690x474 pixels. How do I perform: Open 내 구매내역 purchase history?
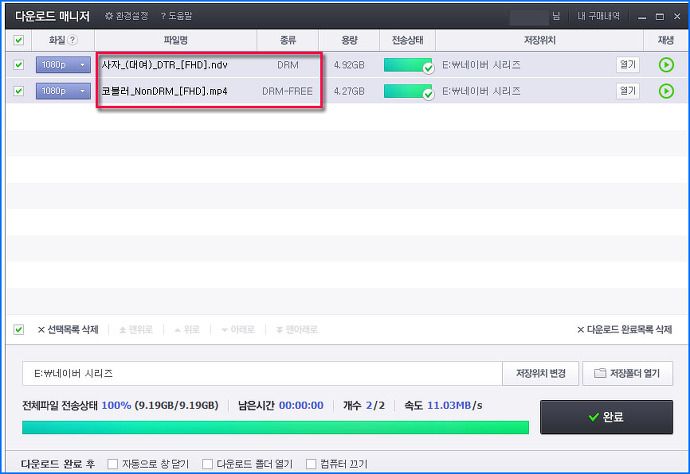[x=598, y=16]
